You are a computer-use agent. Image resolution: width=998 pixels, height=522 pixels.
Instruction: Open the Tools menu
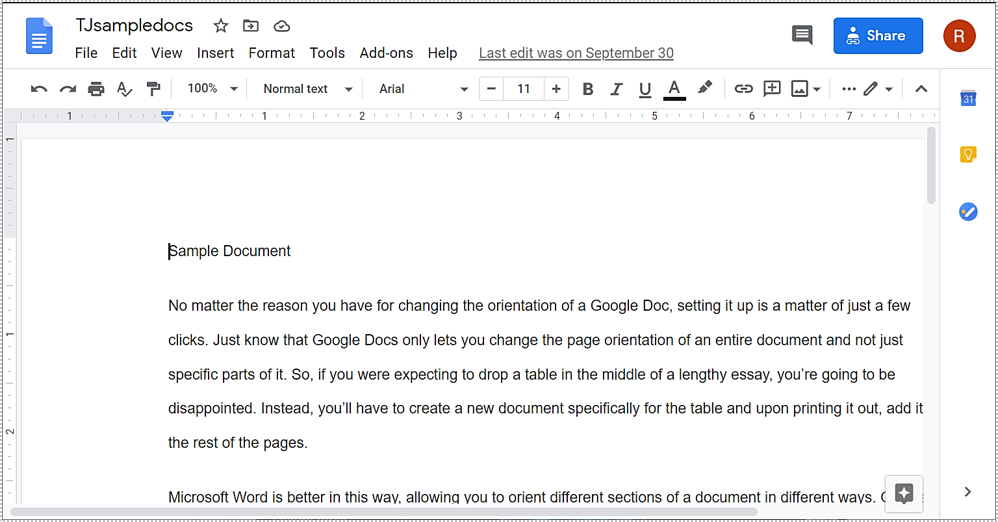tap(327, 53)
